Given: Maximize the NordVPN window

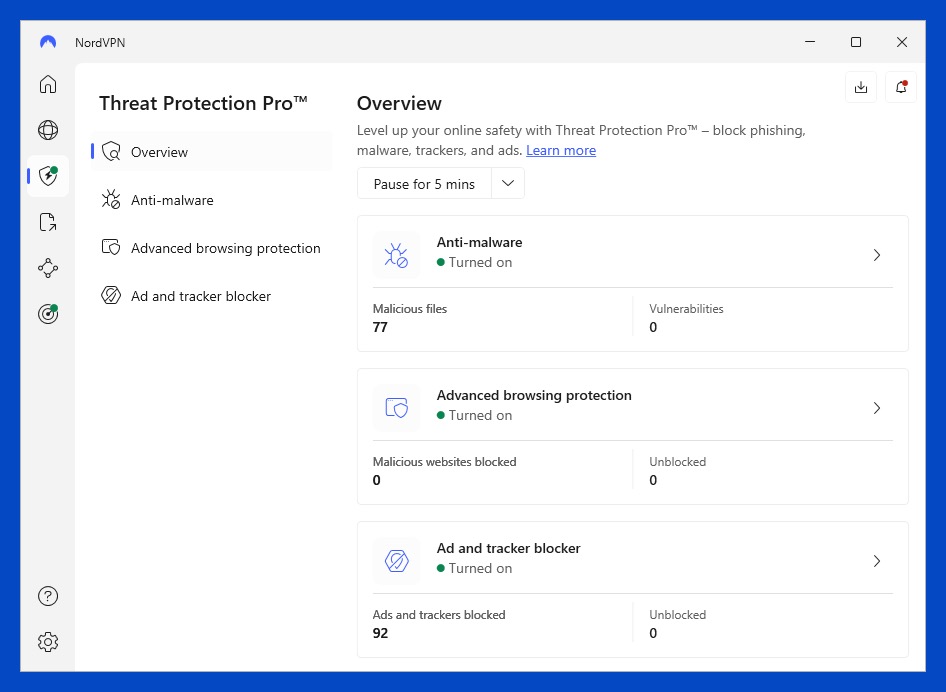Looking at the screenshot, I should (856, 42).
